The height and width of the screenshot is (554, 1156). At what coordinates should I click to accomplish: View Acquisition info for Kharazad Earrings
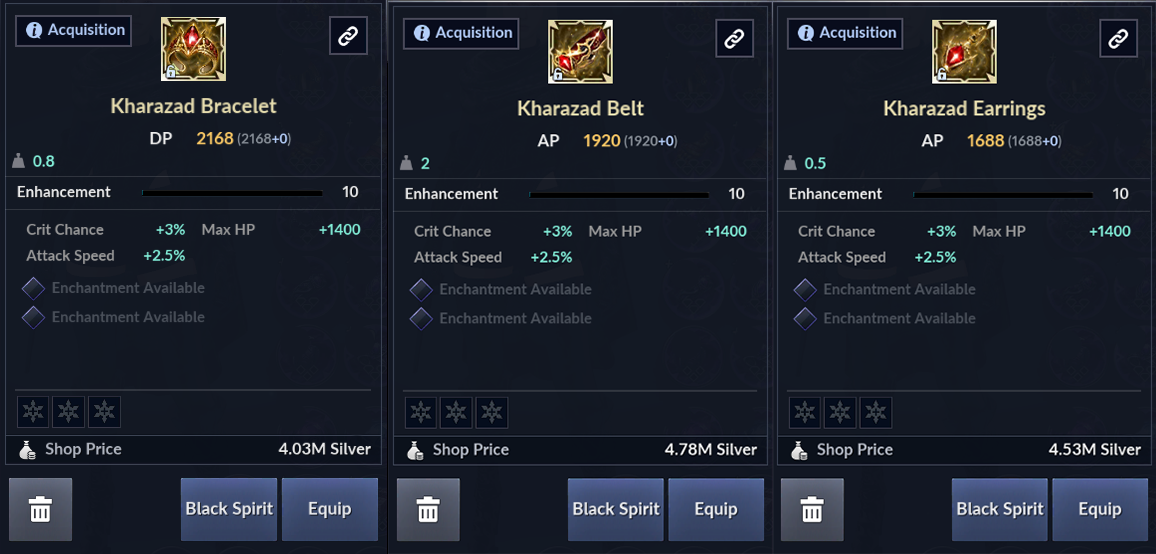(x=845, y=33)
